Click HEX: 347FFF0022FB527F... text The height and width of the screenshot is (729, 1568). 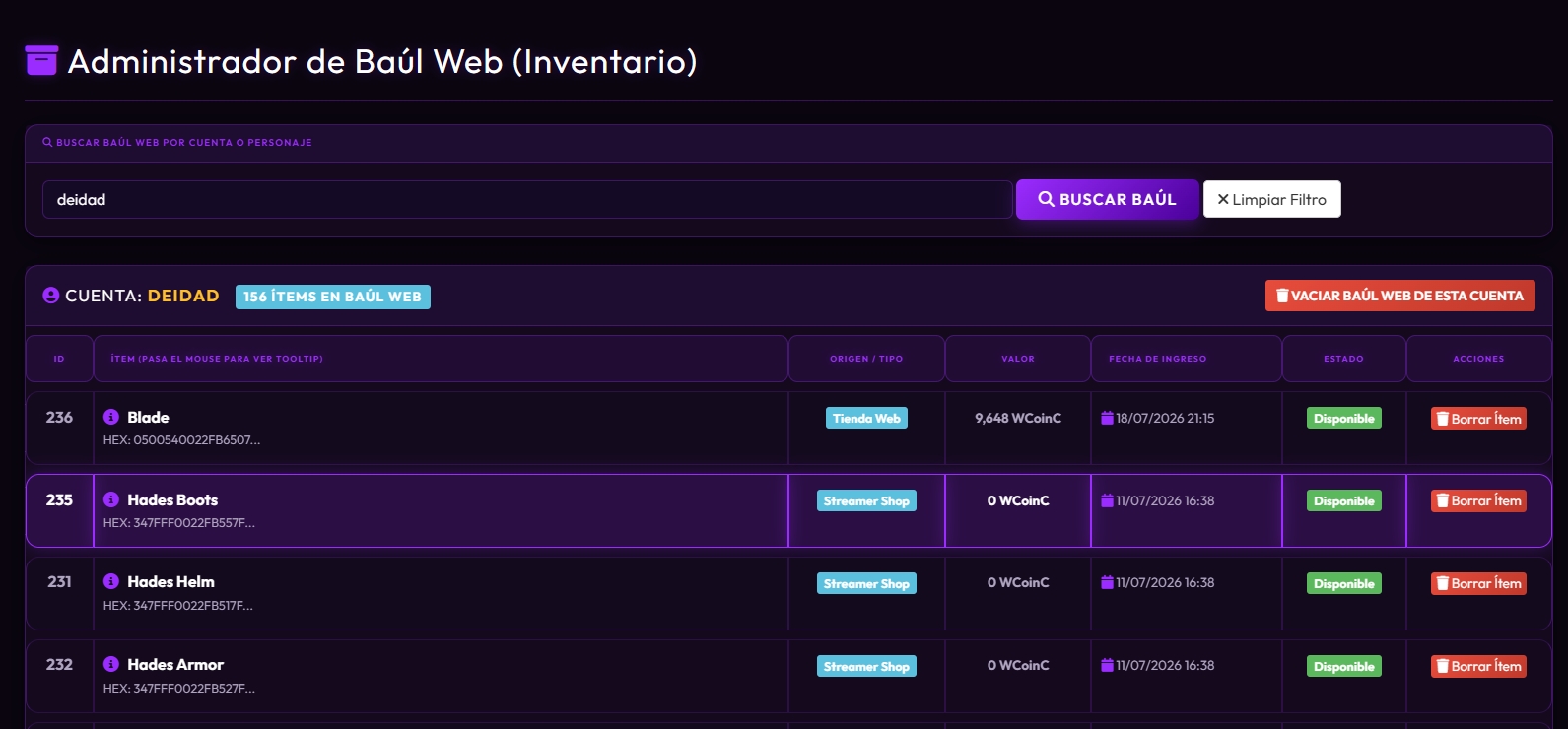coord(178,689)
